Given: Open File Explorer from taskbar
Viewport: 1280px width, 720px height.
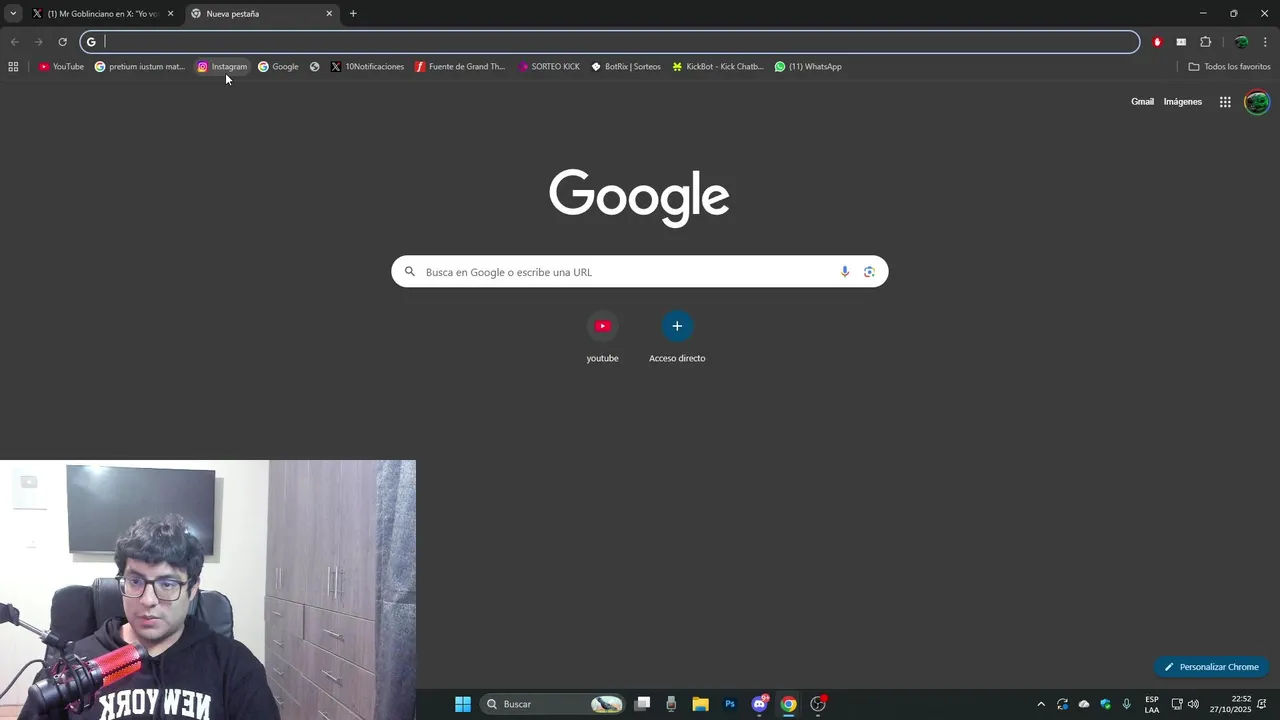Looking at the screenshot, I should point(700,704).
